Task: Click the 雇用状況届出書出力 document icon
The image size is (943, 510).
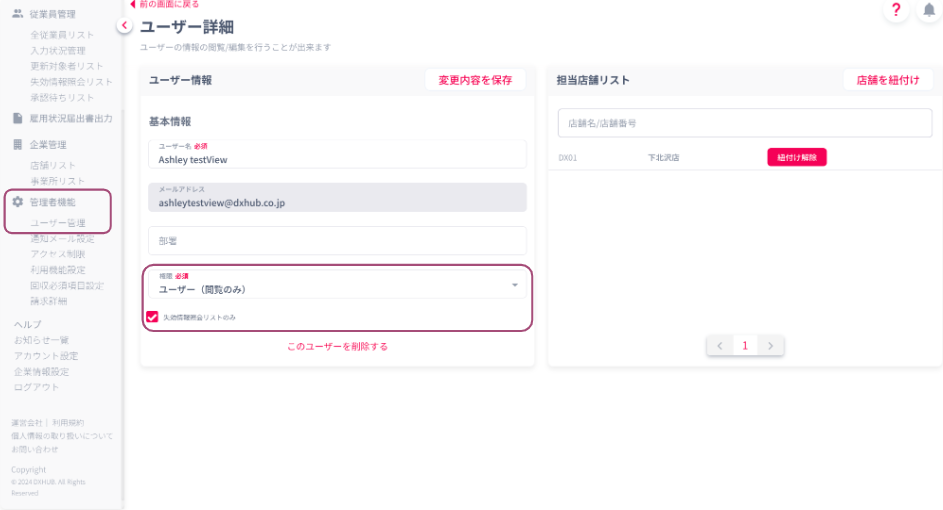Action: pyautogui.click(x=17, y=118)
